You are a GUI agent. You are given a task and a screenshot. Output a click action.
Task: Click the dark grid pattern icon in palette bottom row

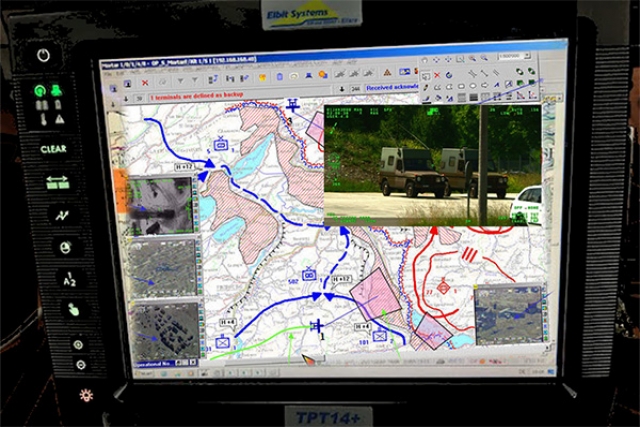pyautogui.click(x=473, y=97)
